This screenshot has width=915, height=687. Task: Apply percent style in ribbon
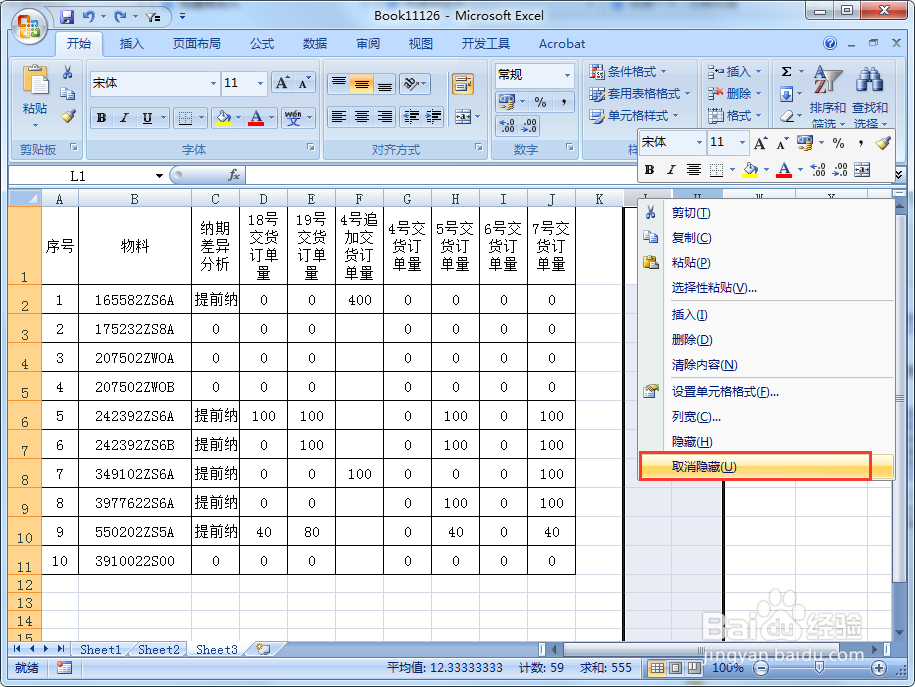pos(540,102)
